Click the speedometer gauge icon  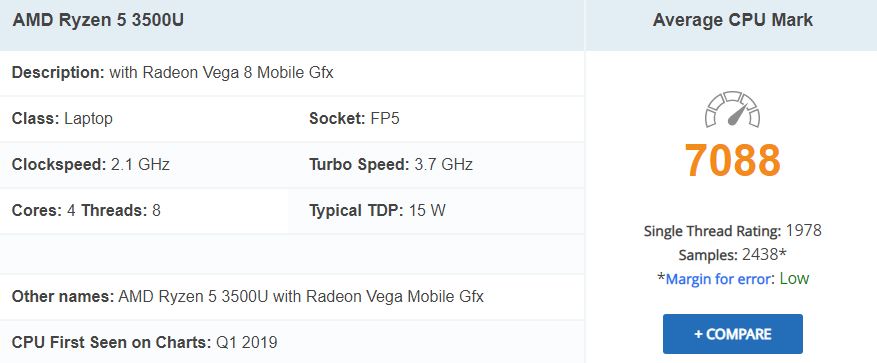tap(732, 110)
